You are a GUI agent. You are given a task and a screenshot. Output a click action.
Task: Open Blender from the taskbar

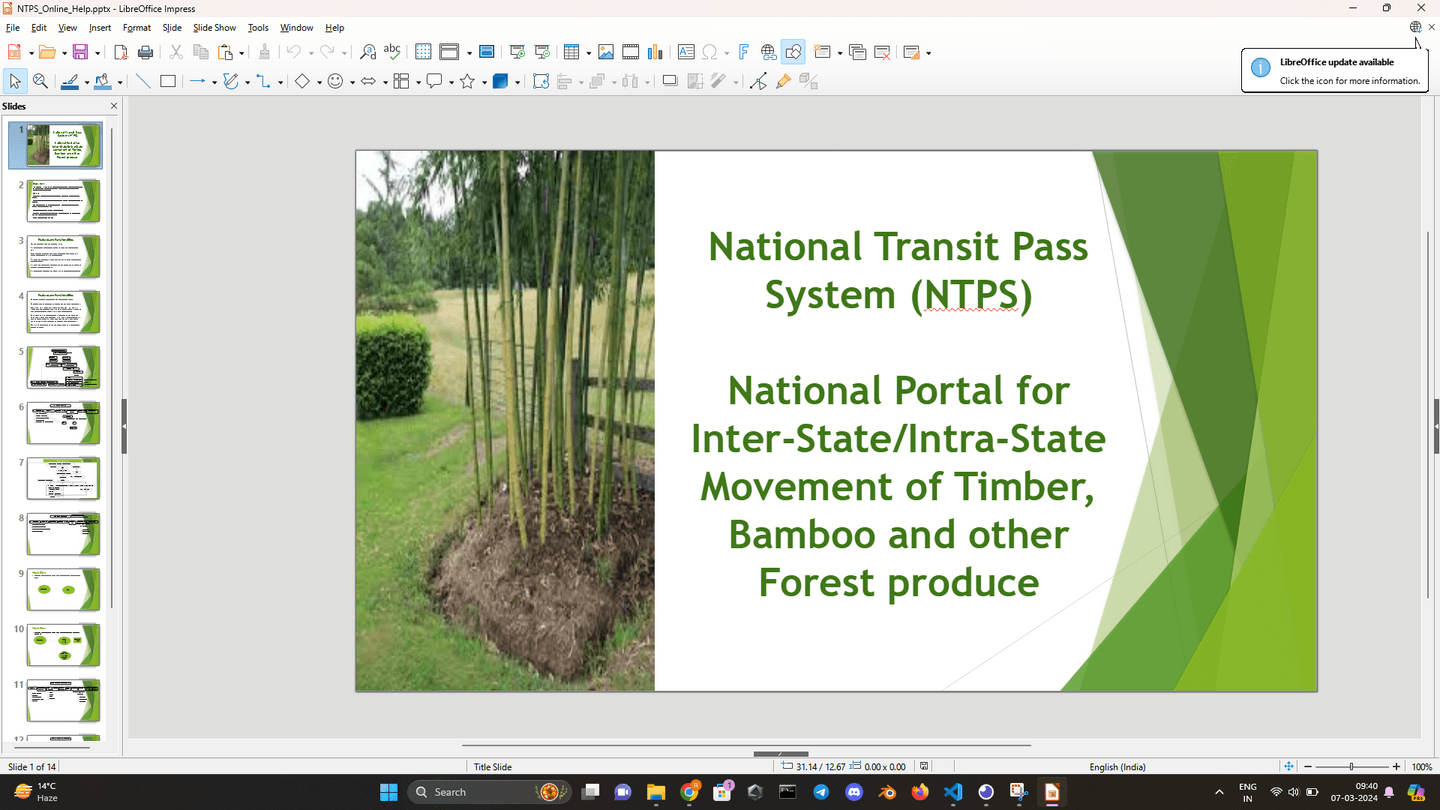(887, 792)
